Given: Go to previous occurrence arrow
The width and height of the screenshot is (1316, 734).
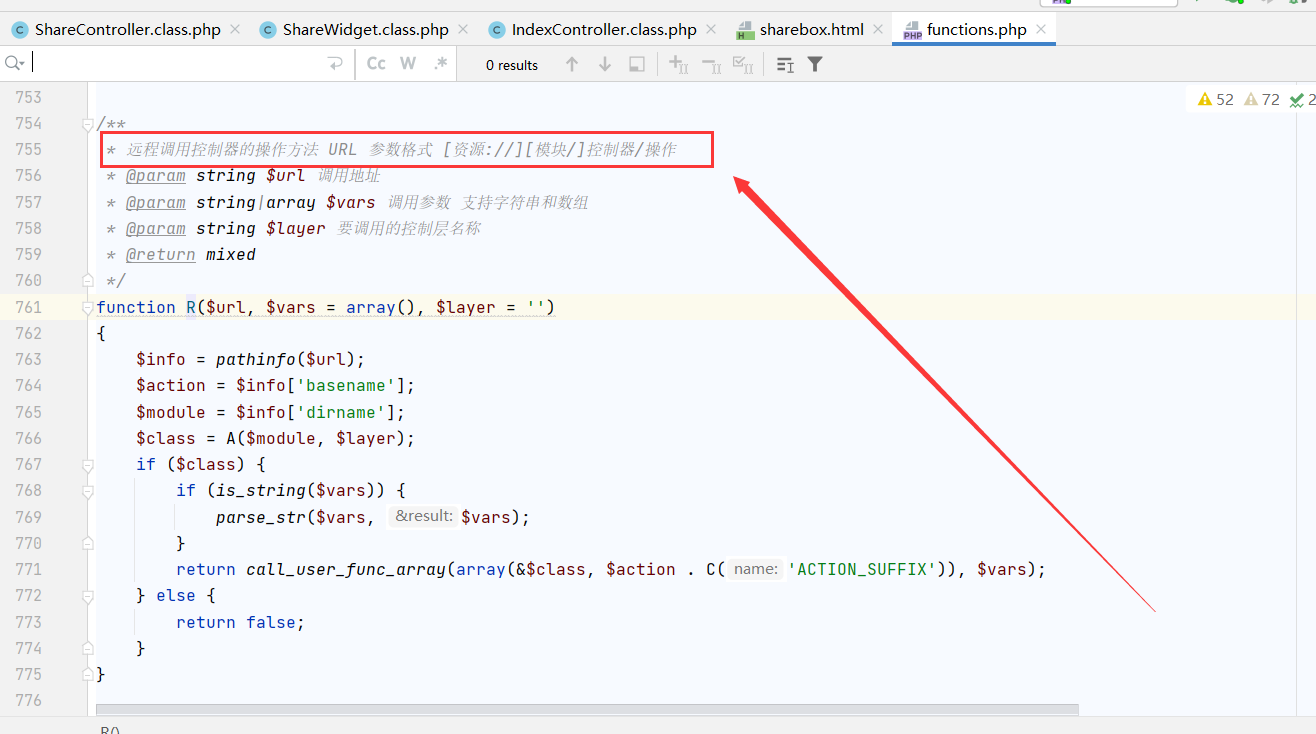Looking at the screenshot, I should pos(572,64).
